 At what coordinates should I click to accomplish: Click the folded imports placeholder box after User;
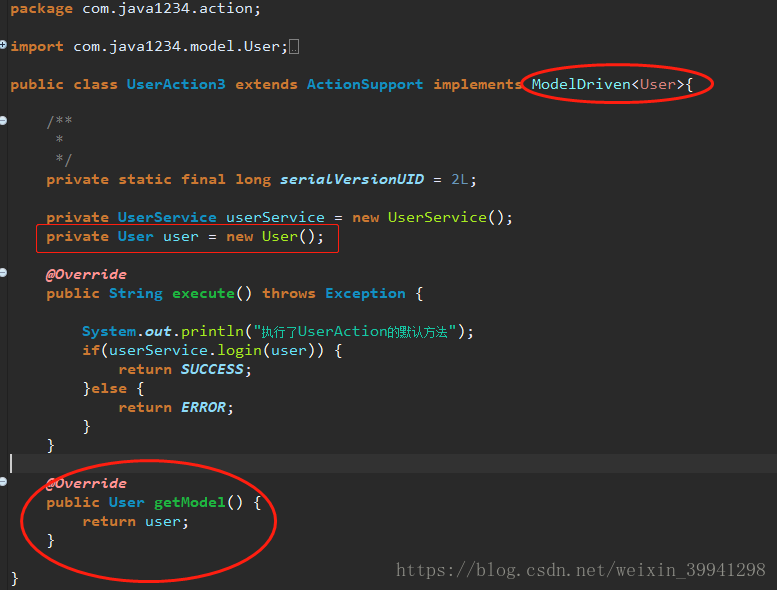tap(294, 47)
